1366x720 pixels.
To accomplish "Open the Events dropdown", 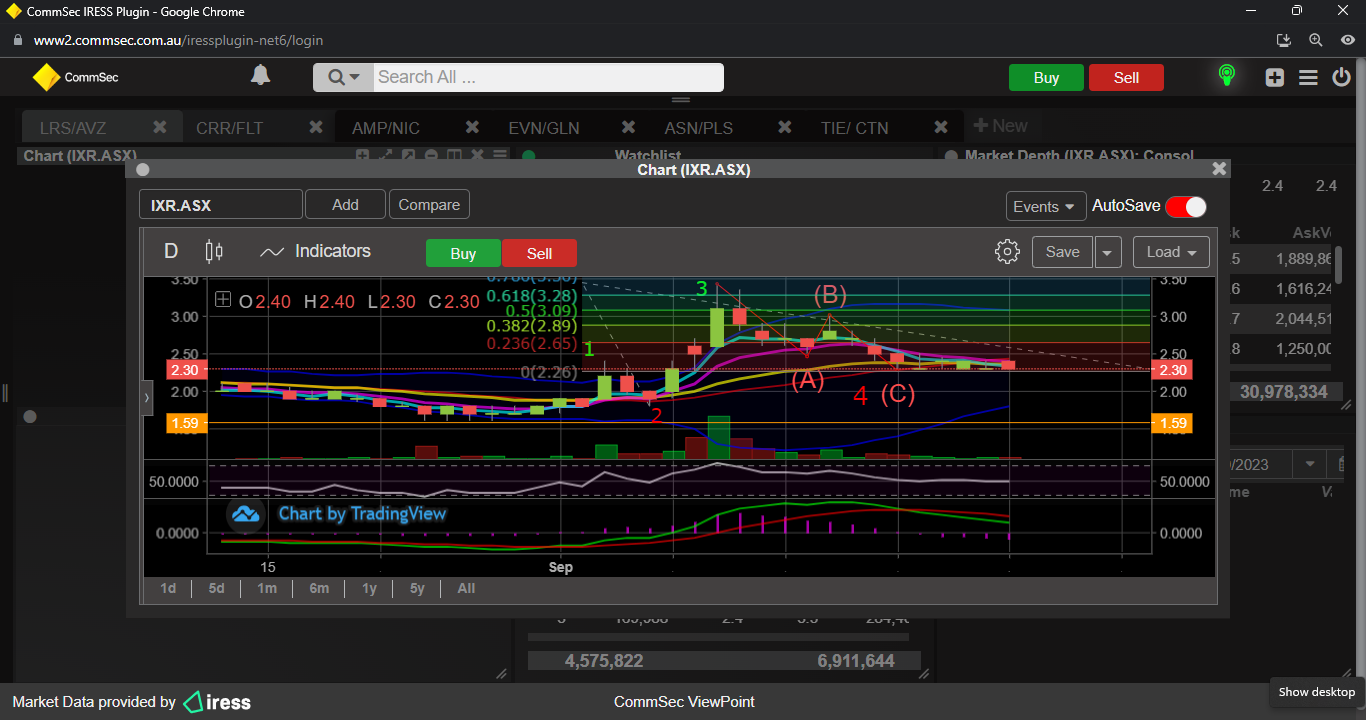I will [1045, 206].
